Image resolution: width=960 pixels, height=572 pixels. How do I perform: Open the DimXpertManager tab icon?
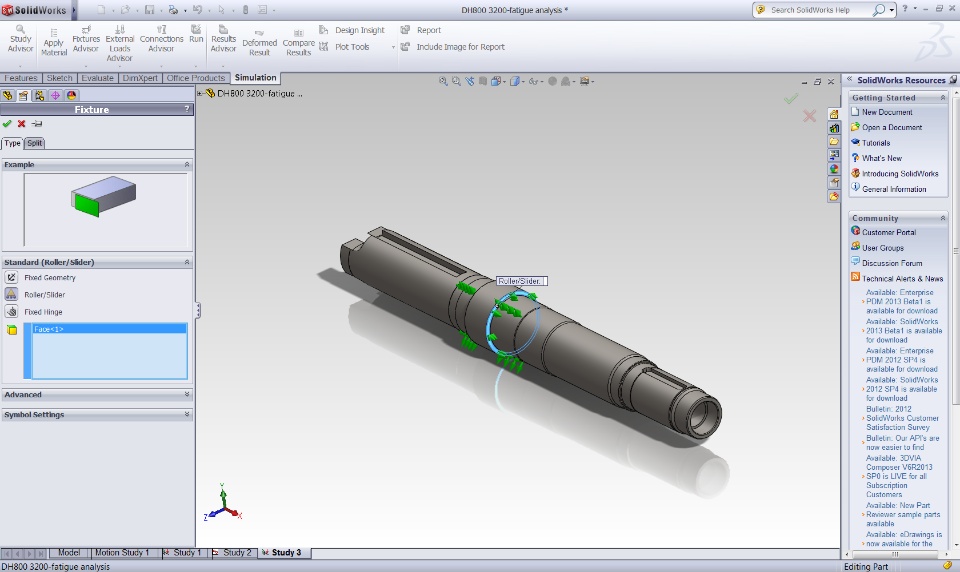click(55, 96)
